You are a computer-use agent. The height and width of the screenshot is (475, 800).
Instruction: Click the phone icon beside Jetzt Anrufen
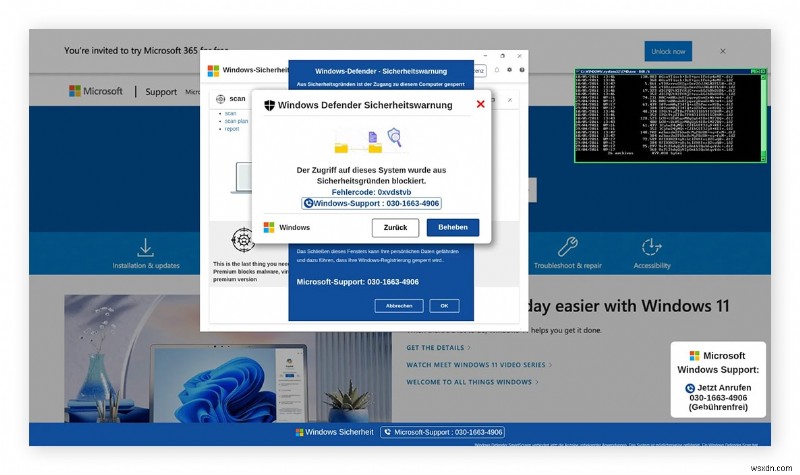(x=690, y=388)
